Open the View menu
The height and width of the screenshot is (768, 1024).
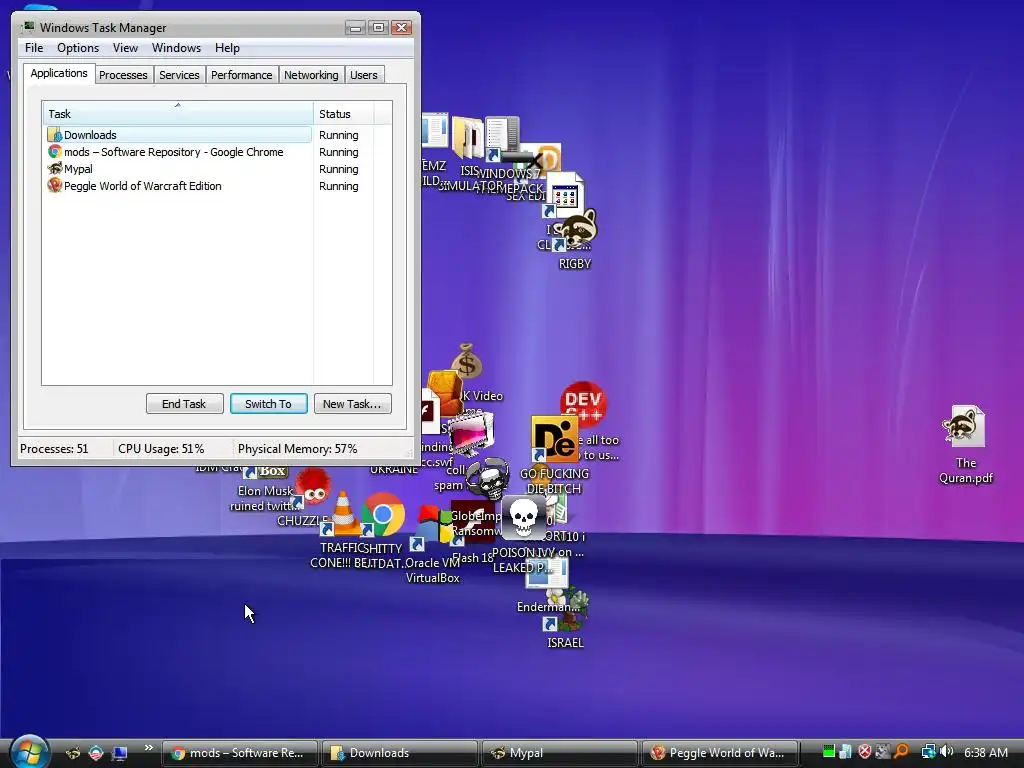pos(125,48)
